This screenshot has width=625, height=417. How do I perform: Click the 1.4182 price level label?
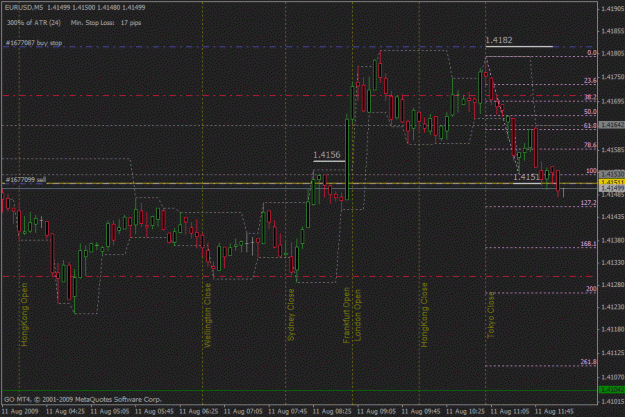click(499, 40)
